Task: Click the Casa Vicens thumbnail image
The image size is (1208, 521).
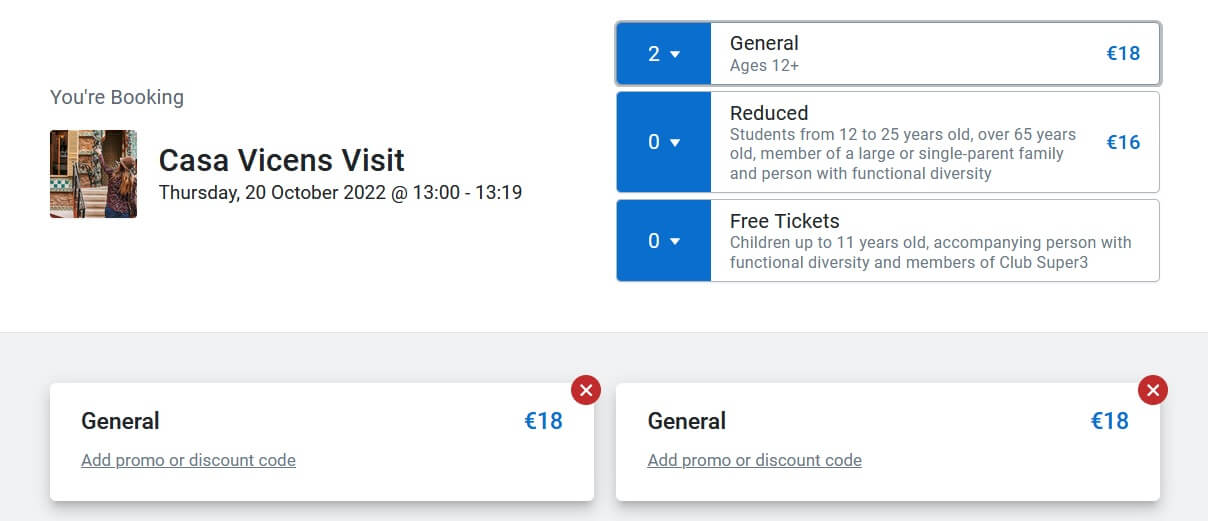Action: [93, 174]
